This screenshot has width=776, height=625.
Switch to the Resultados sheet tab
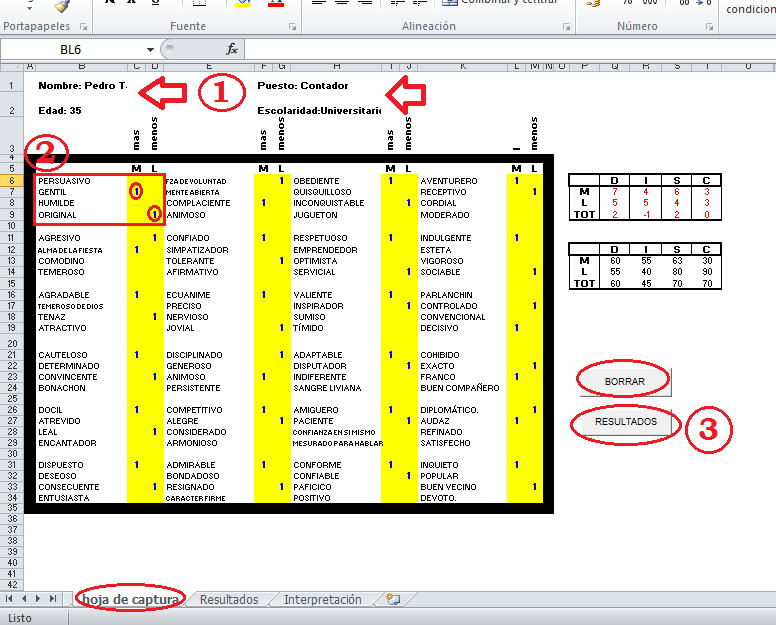pos(229,600)
